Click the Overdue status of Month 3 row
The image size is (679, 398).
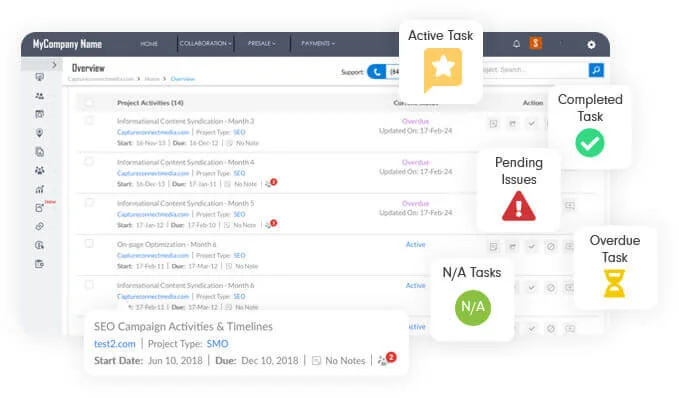415,121
